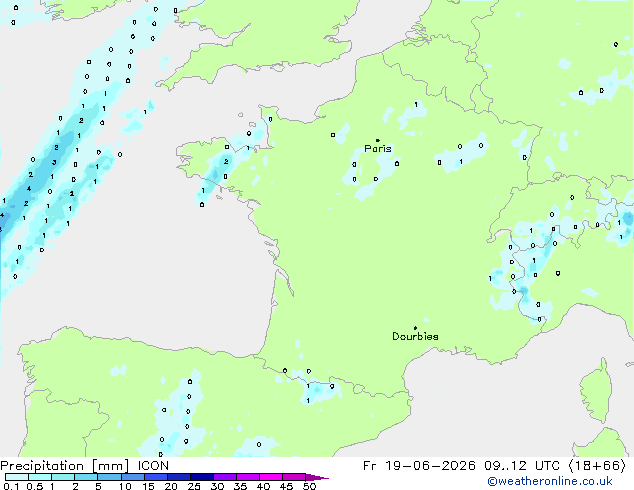Click the 2–5 mm legend color swatch
This screenshot has width=634, height=490.
pos(86,477)
